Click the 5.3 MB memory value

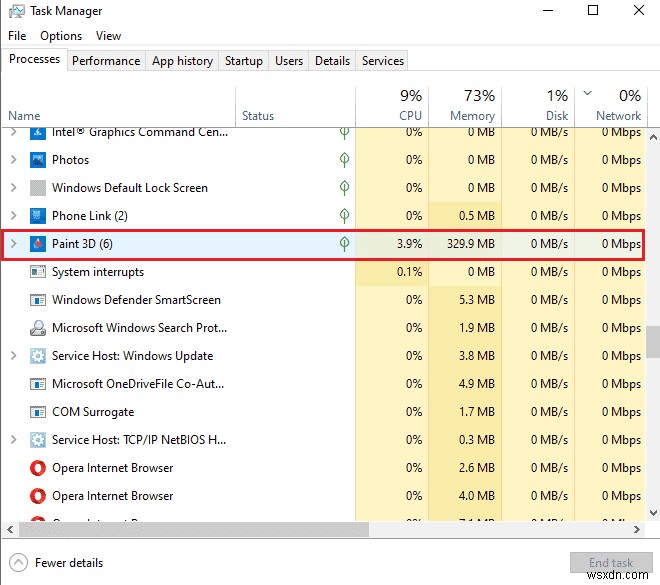476,300
